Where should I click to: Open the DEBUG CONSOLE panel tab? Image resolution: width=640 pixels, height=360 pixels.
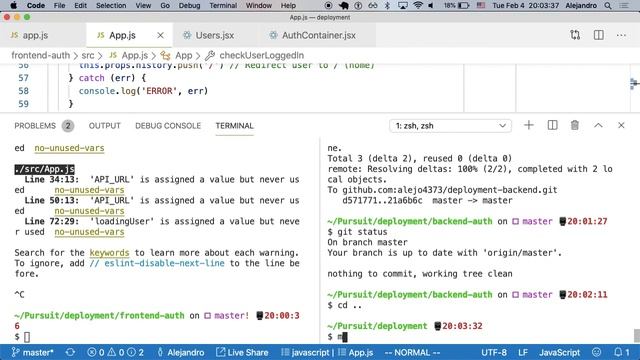(x=168, y=126)
